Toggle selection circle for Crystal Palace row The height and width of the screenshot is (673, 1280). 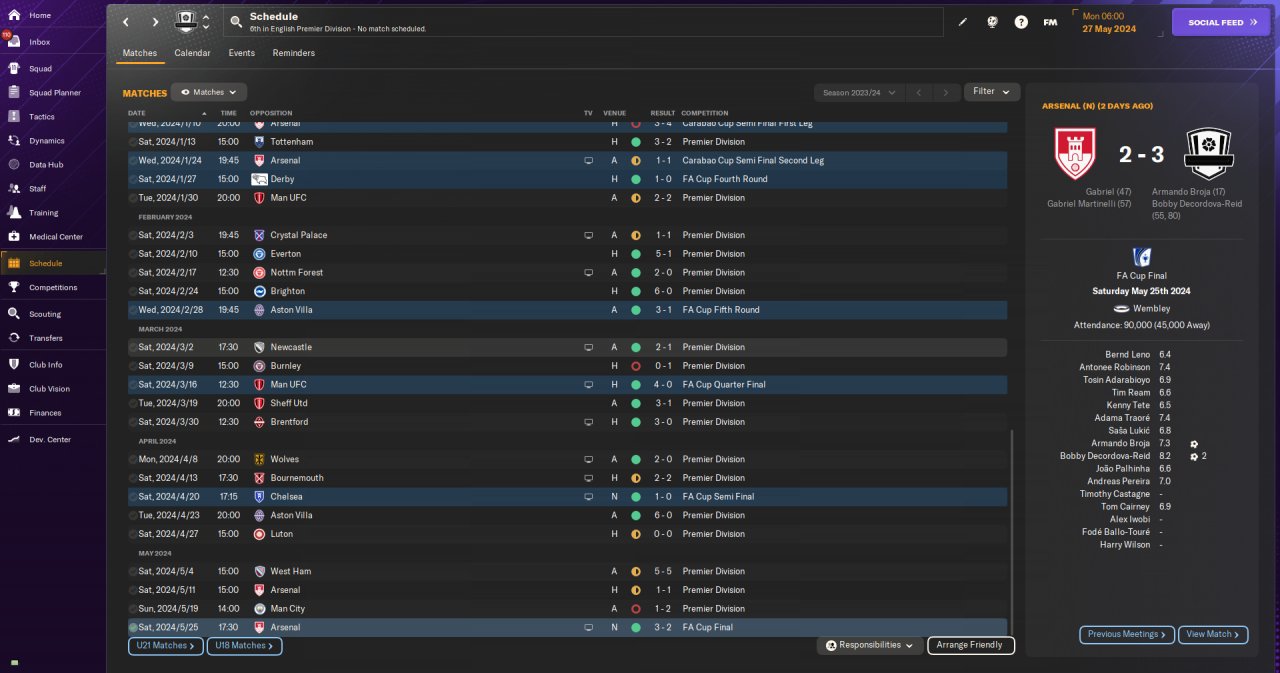[x=133, y=236]
